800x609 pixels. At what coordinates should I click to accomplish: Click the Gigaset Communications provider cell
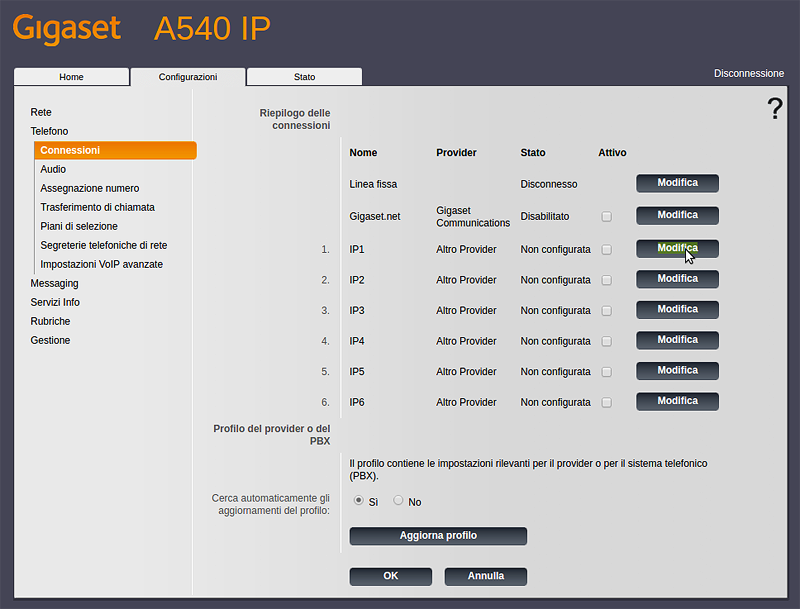point(473,217)
